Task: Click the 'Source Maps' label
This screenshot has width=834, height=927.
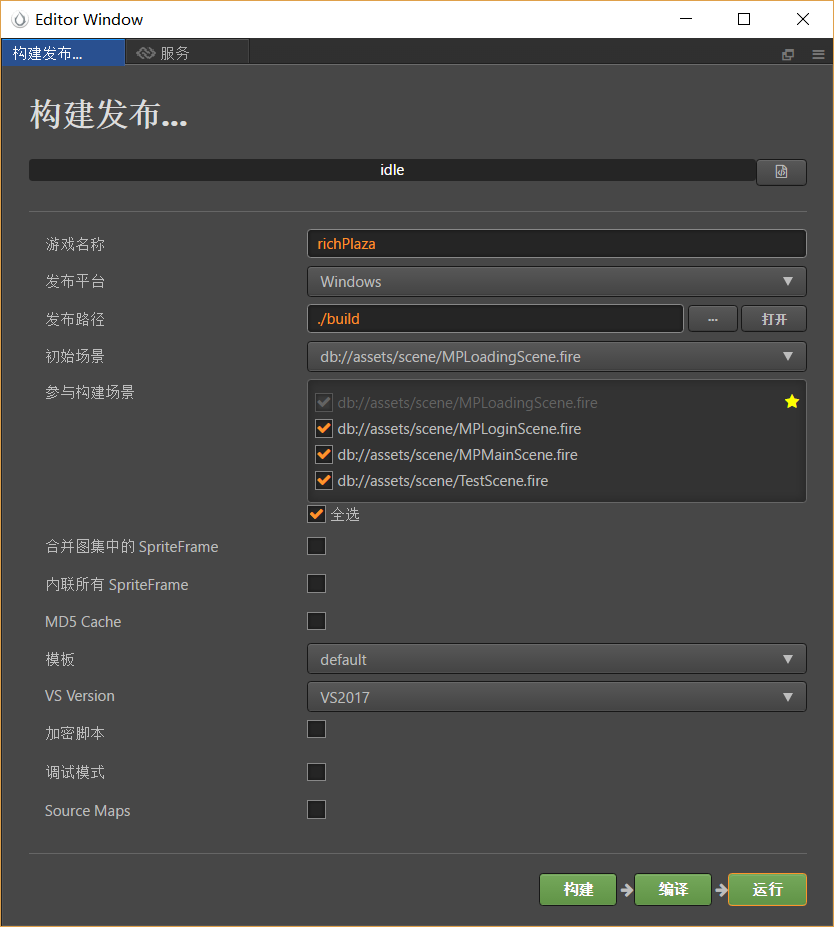Action: click(x=87, y=811)
